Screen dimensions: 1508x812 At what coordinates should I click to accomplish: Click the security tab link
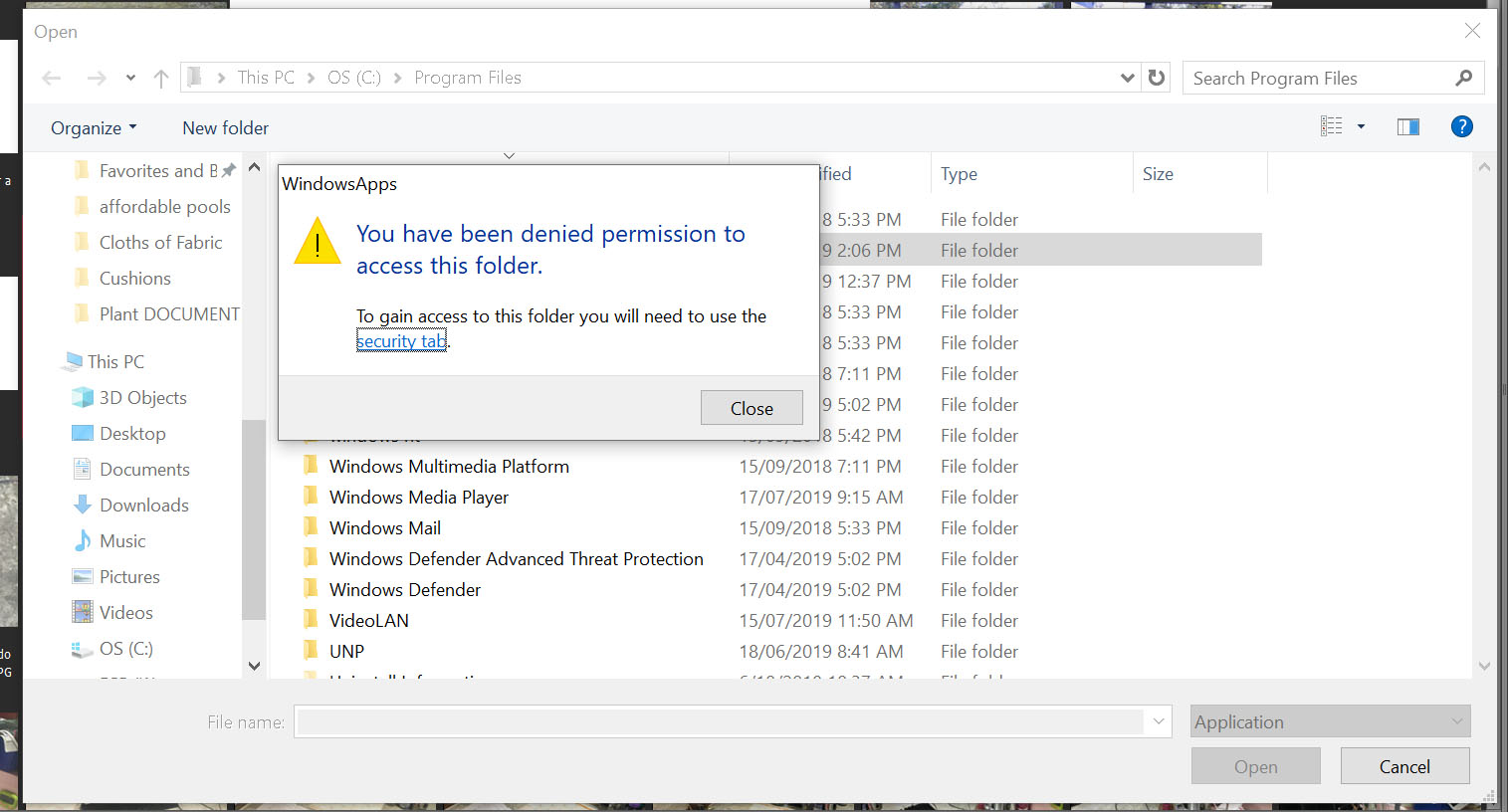(x=401, y=341)
